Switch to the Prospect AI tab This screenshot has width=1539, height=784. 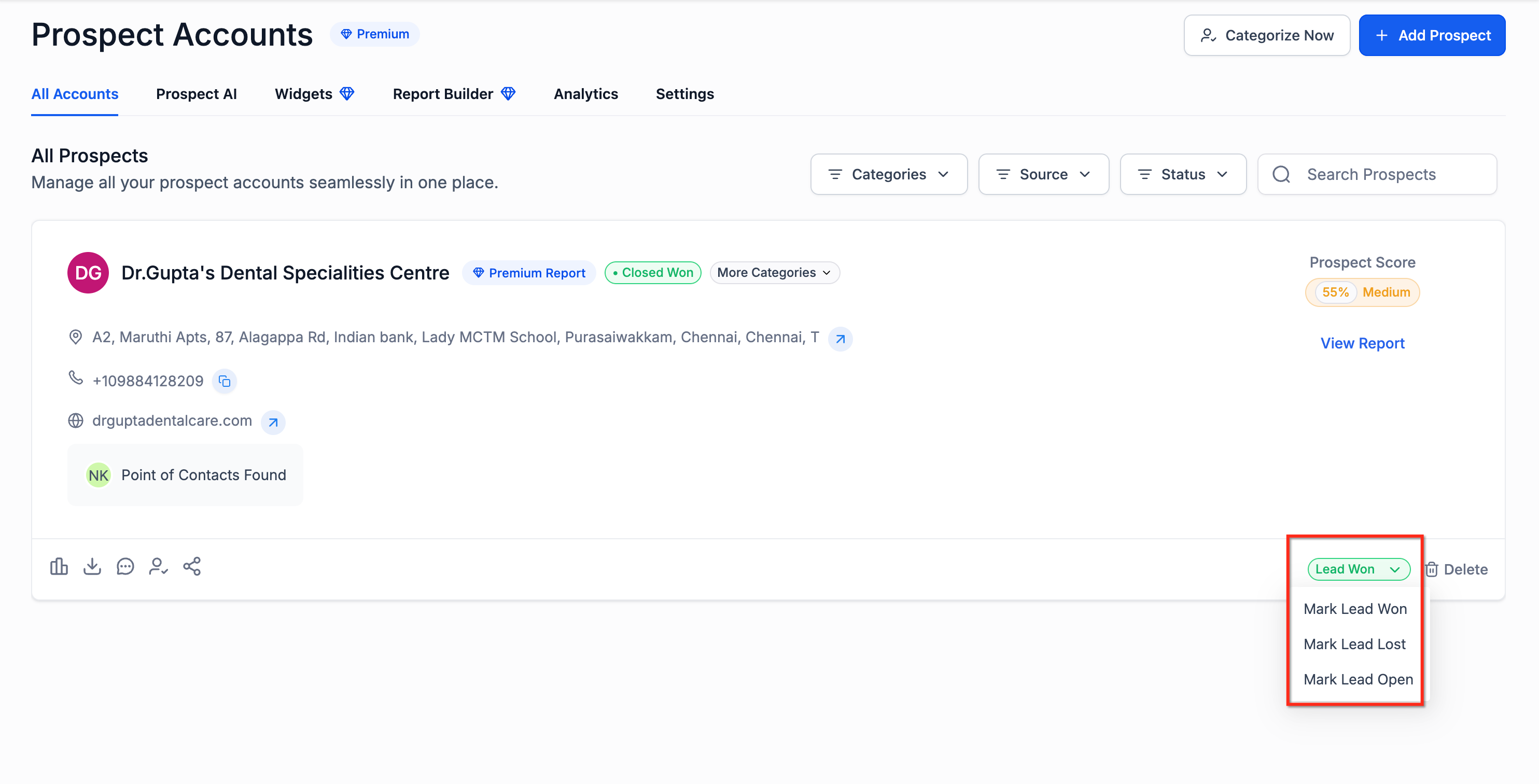[196, 94]
